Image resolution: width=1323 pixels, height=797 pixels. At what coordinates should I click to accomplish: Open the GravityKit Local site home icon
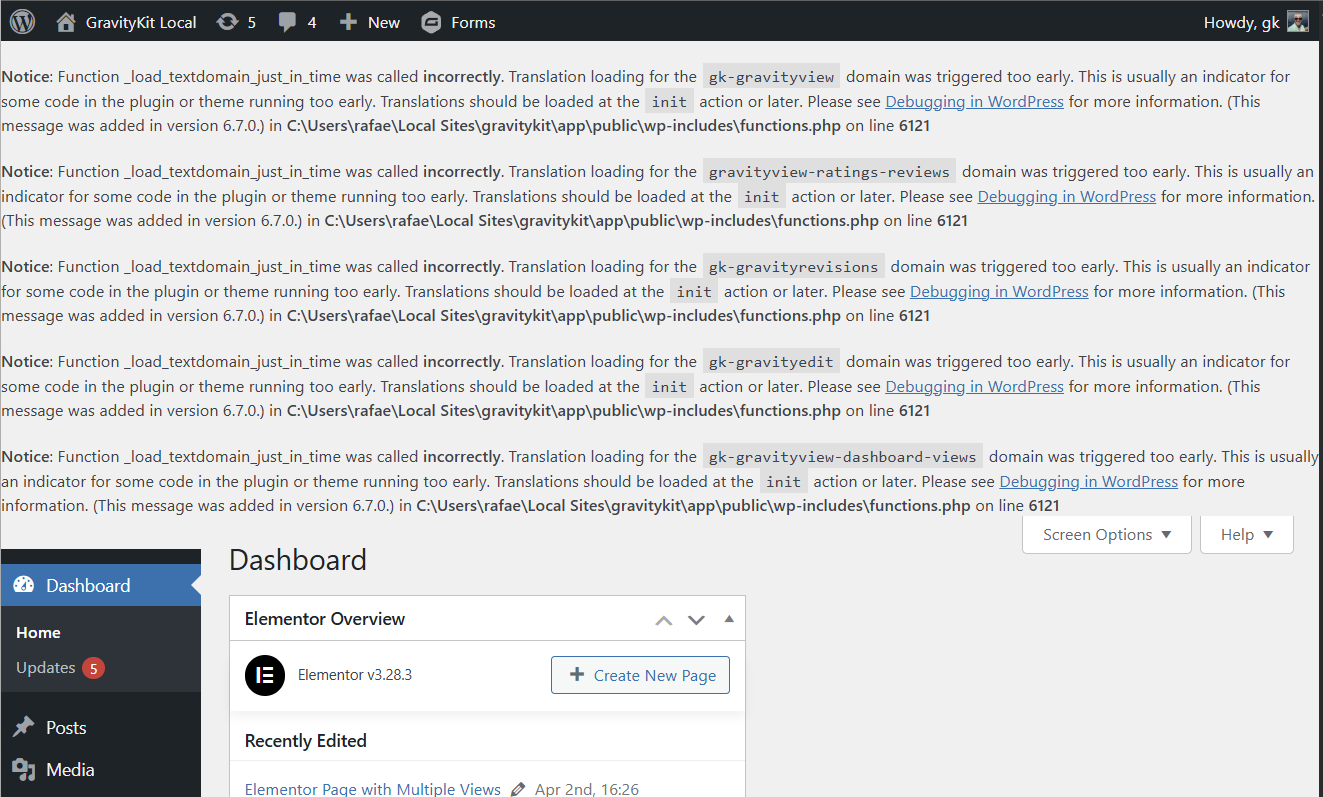pyautogui.click(x=66, y=22)
